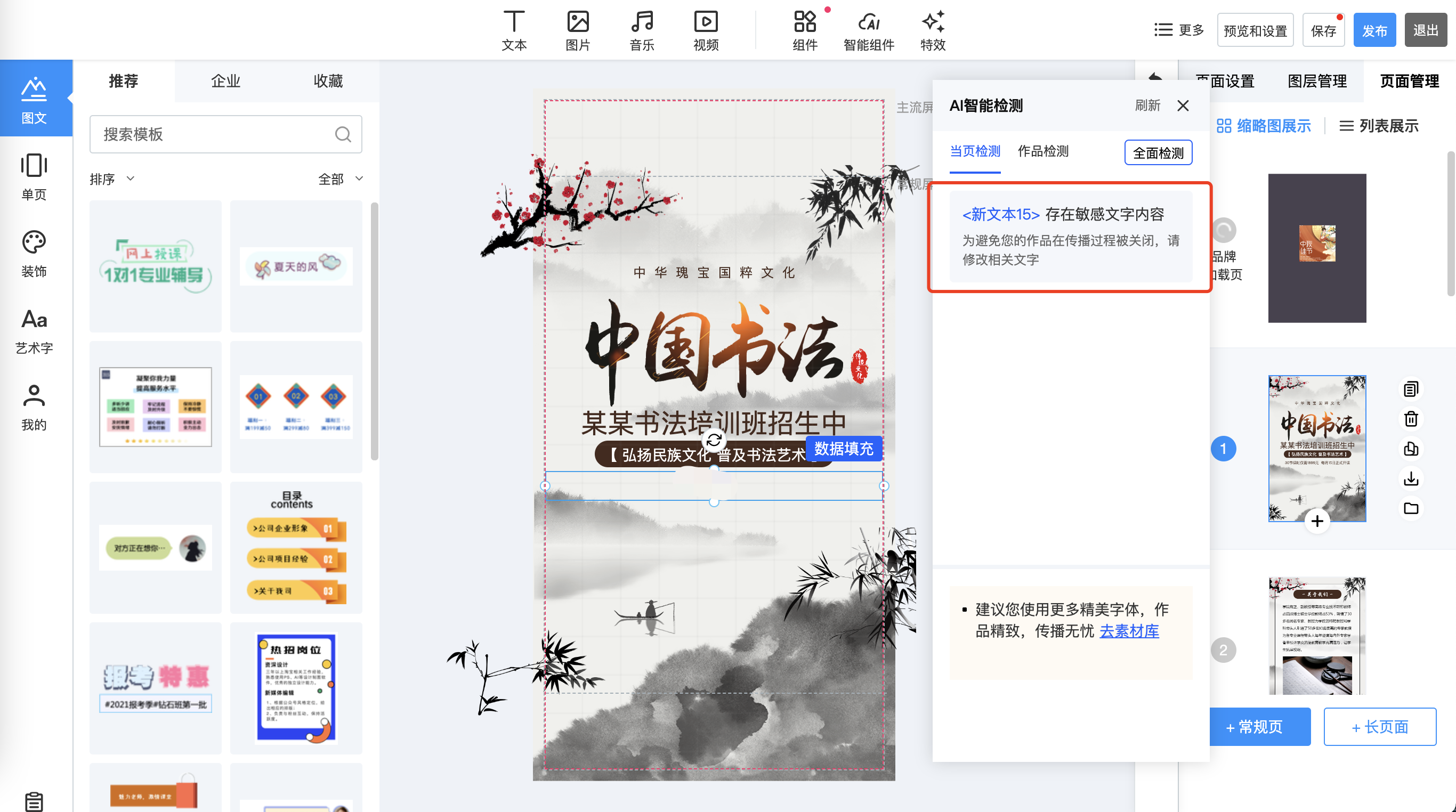The width and height of the screenshot is (1456, 812).
Task: Click the undo arrow icon
Action: pyautogui.click(x=1155, y=77)
